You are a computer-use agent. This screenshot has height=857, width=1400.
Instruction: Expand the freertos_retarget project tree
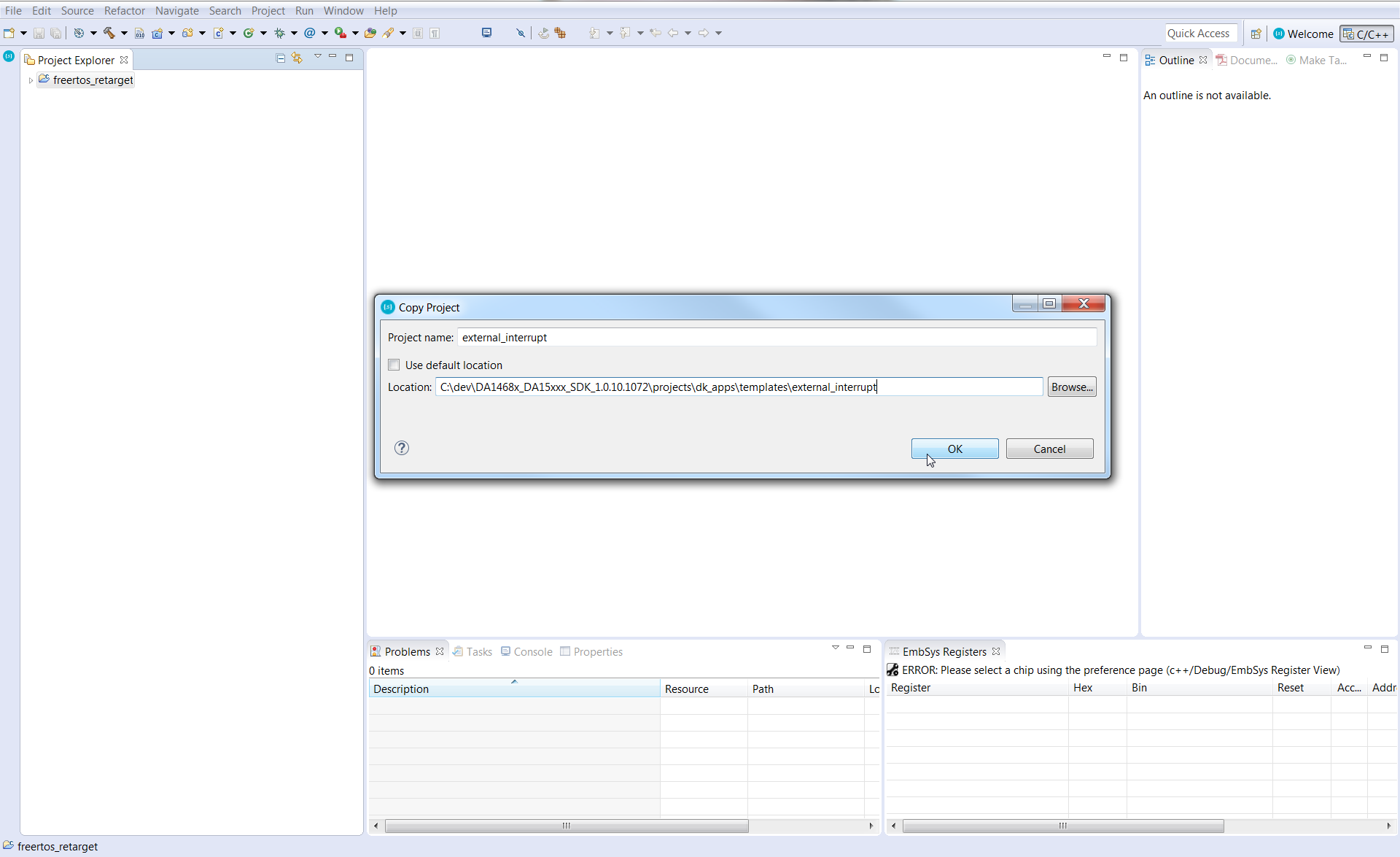[x=30, y=80]
